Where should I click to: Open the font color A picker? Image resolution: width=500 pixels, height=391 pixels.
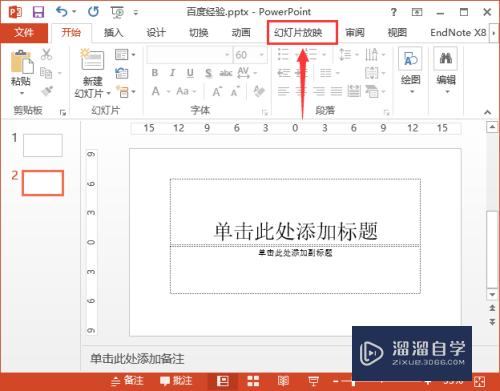coord(161,91)
